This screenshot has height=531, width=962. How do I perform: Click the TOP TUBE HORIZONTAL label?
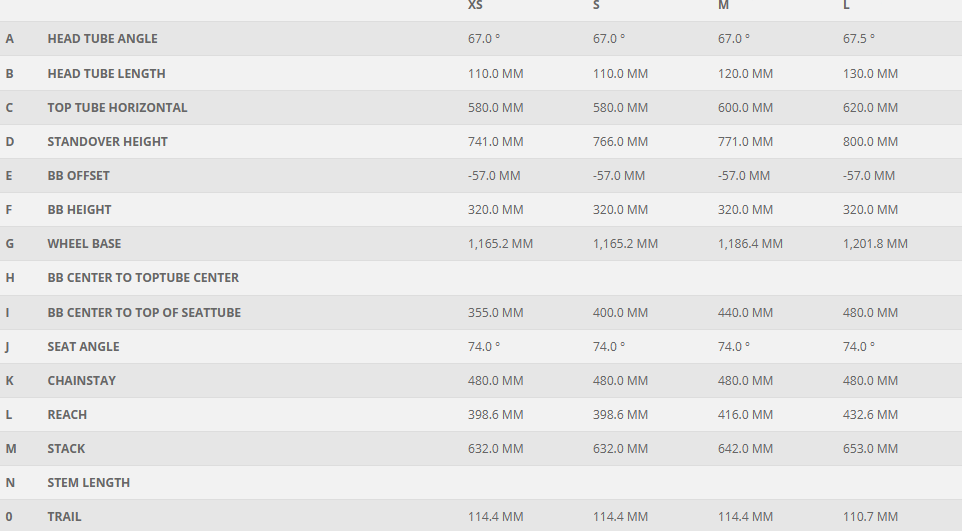click(x=117, y=108)
